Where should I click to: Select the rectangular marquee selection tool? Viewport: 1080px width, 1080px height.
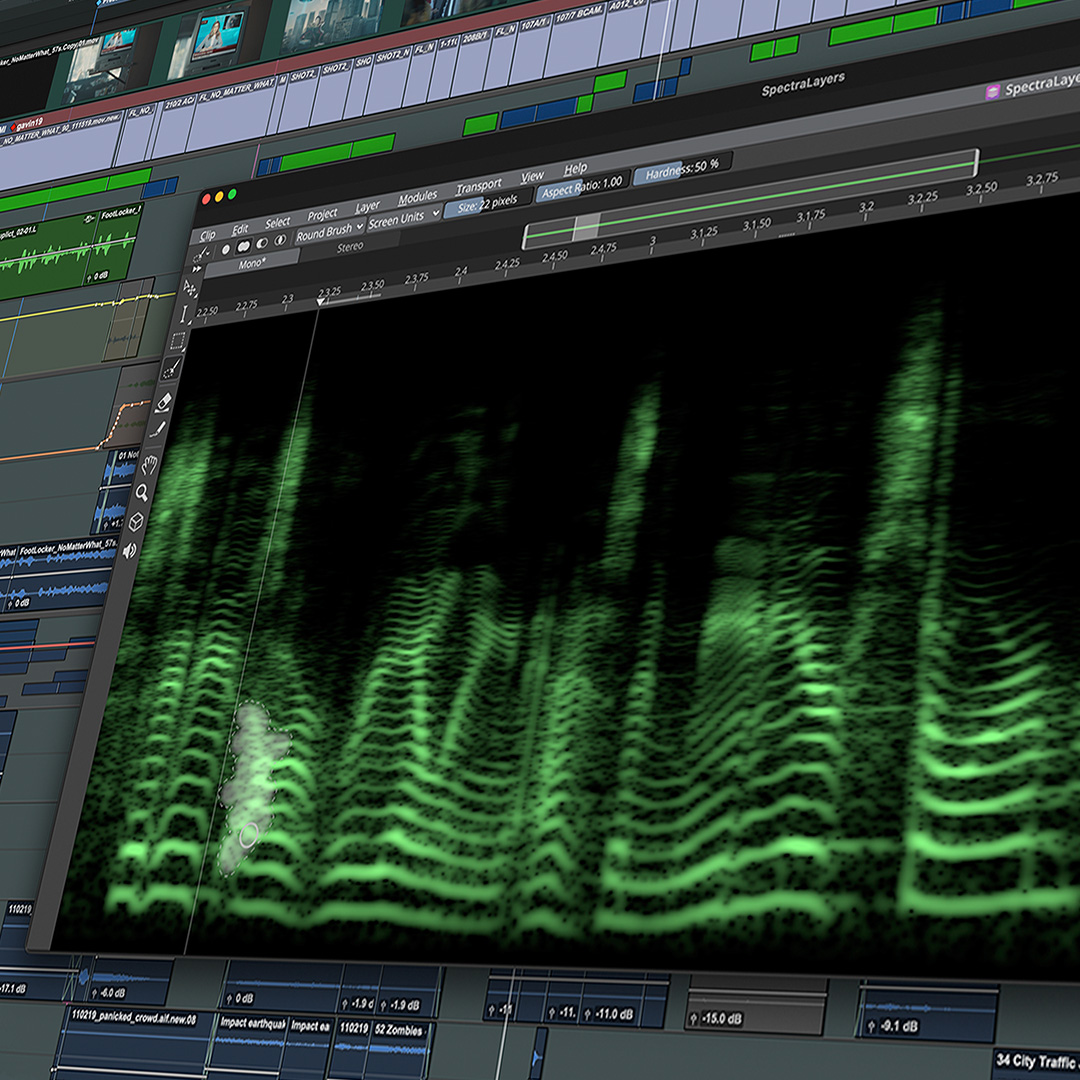click(x=178, y=341)
